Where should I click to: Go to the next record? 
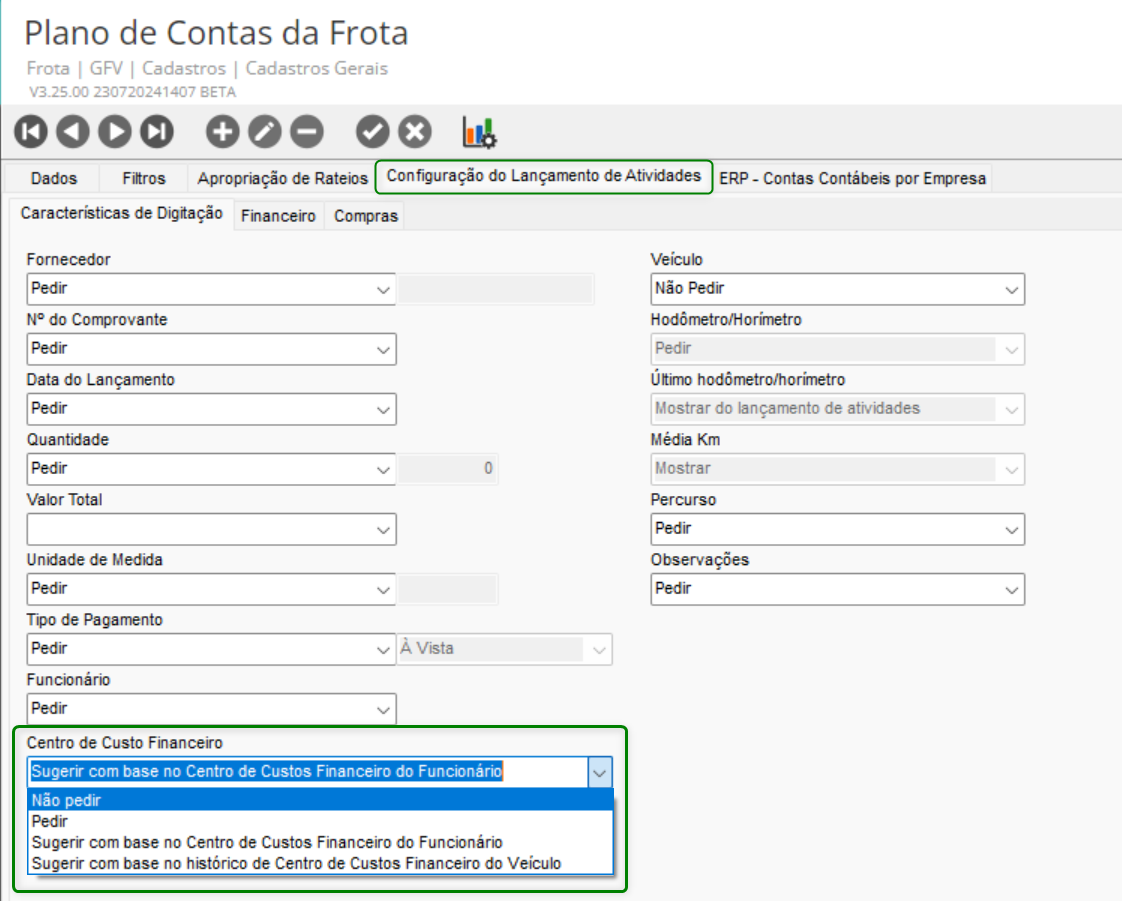[x=115, y=131]
